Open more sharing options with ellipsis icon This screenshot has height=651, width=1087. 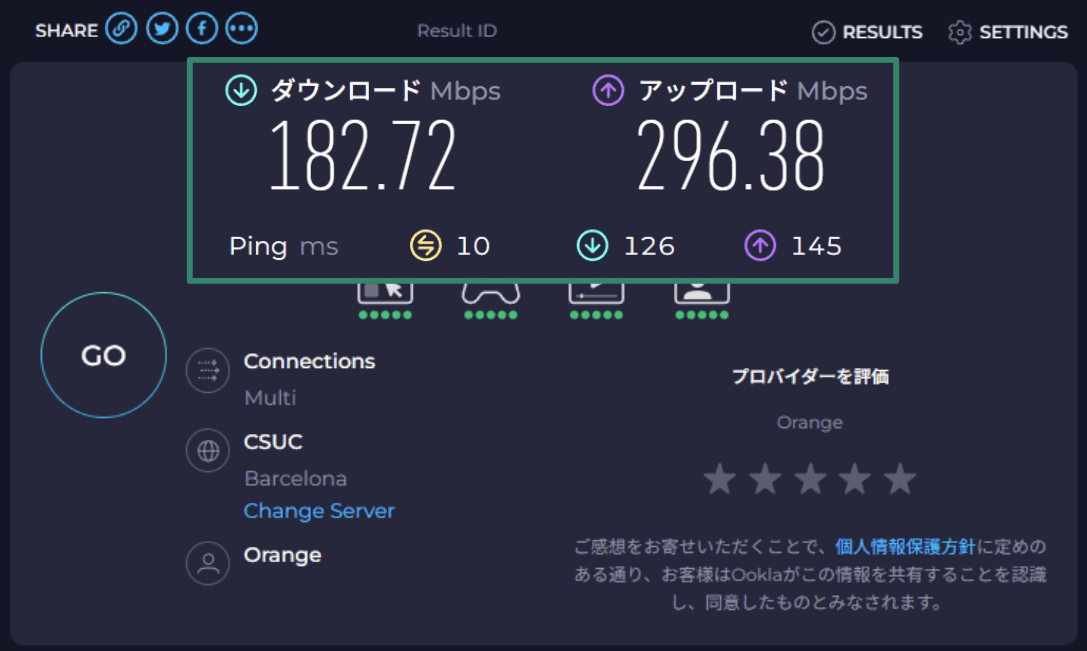[x=241, y=28]
